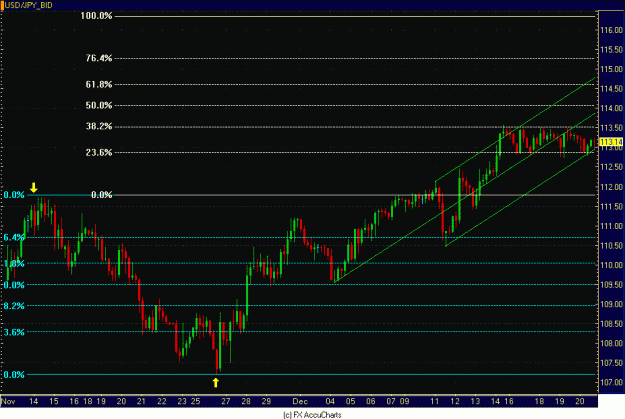Select the 112.00 price axis value

(x=611, y=187)
